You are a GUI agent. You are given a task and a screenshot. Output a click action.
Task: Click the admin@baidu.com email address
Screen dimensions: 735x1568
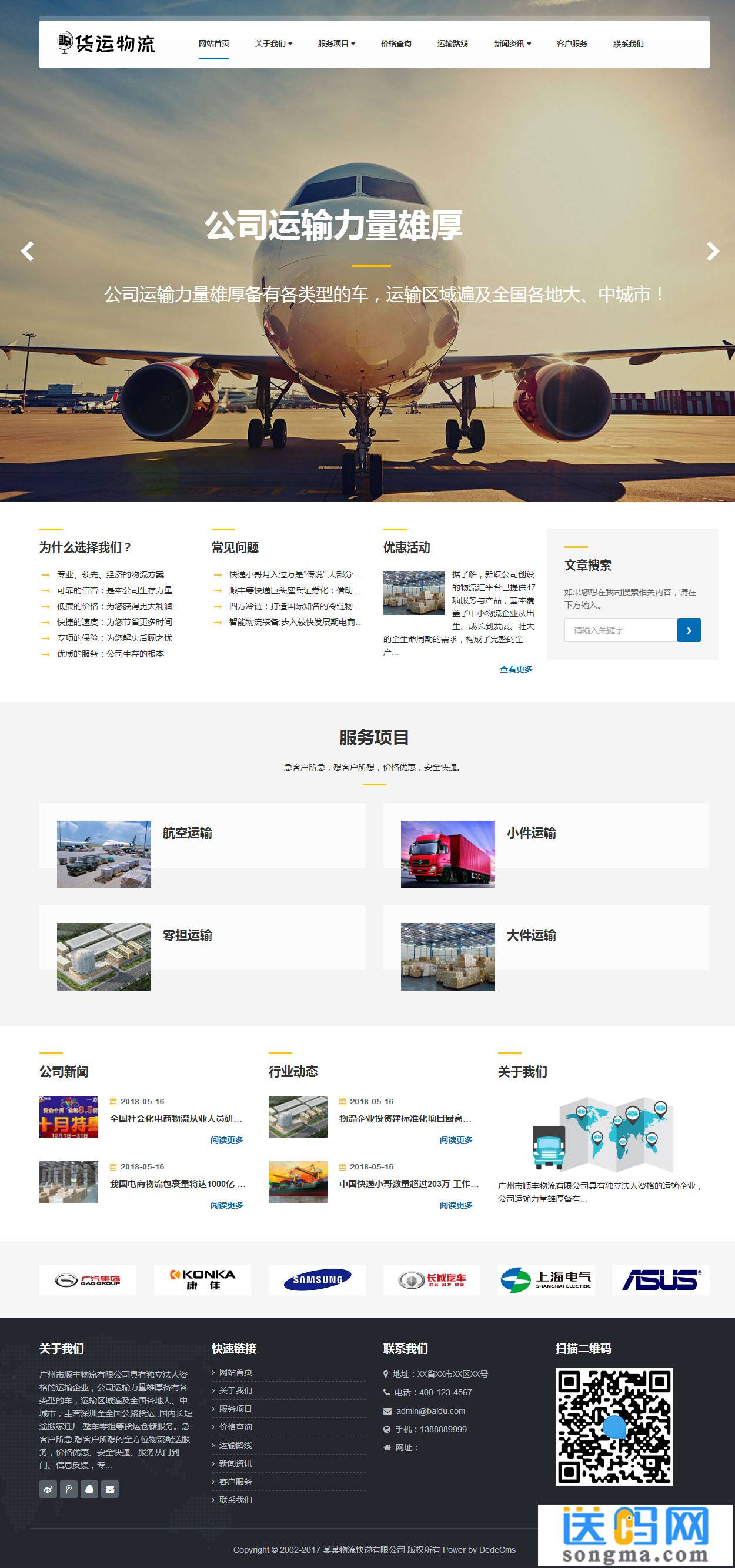pyautogui.click(x=430, y=1411)
